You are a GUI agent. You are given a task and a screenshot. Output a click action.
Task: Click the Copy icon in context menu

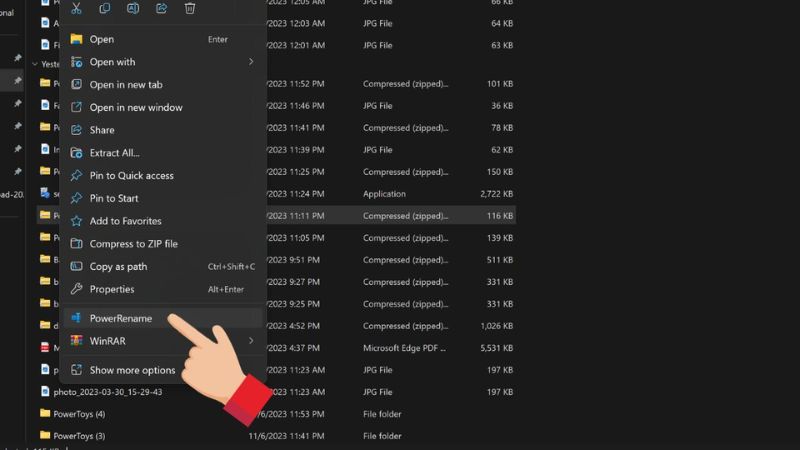tap(105, 8)
